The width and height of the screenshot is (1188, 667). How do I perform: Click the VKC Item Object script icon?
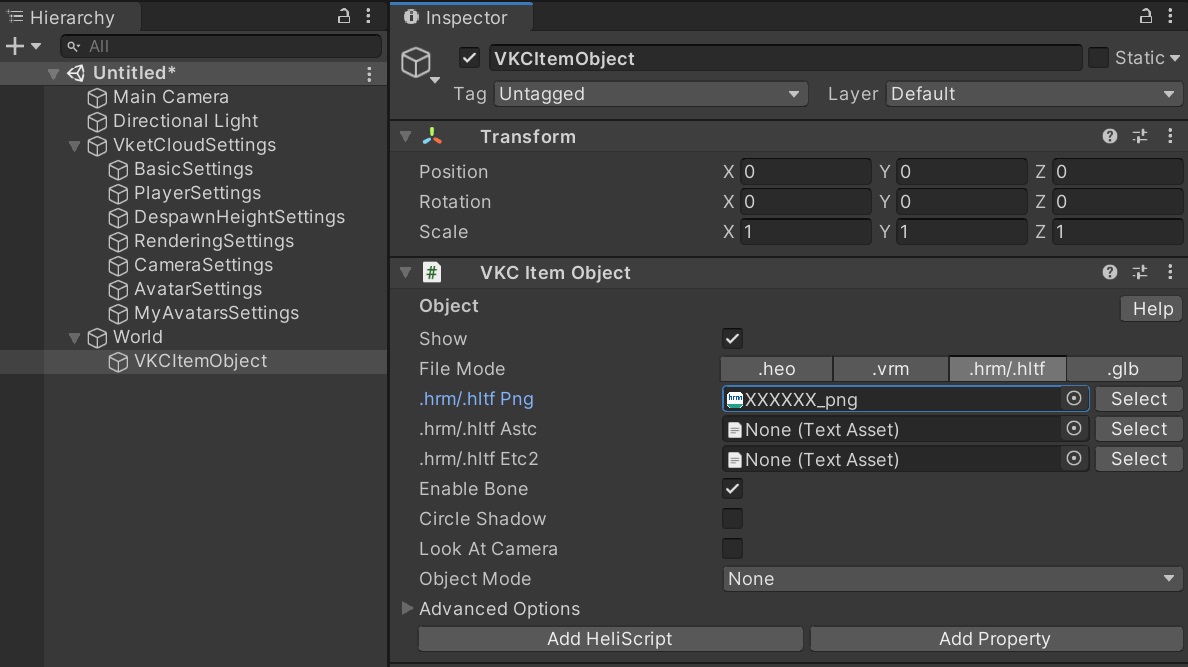[x=430, y=272]
